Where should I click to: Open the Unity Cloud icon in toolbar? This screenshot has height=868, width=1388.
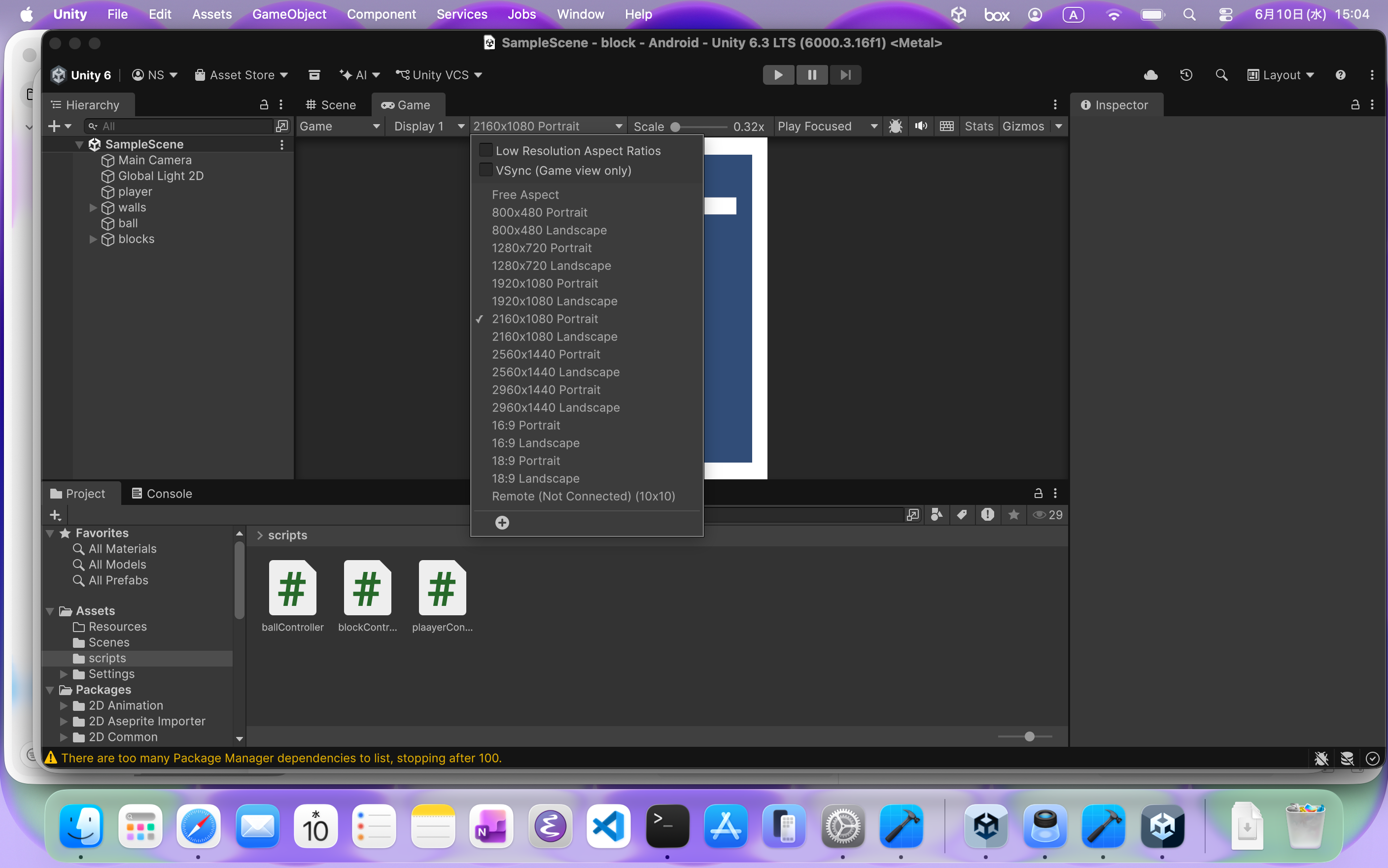(1150, 75)
